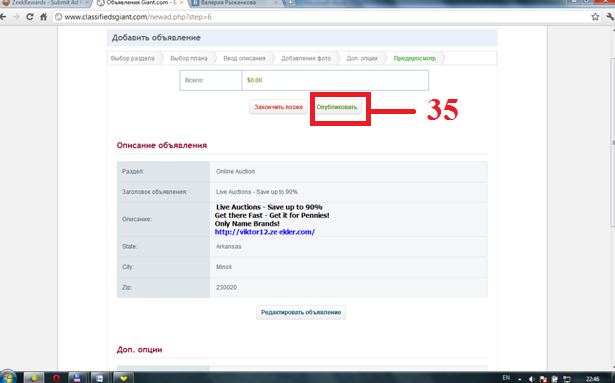Viewport: 615px width, 383px height.
Task: Click the Minsk city value
Action: click(x=224, y=267)
